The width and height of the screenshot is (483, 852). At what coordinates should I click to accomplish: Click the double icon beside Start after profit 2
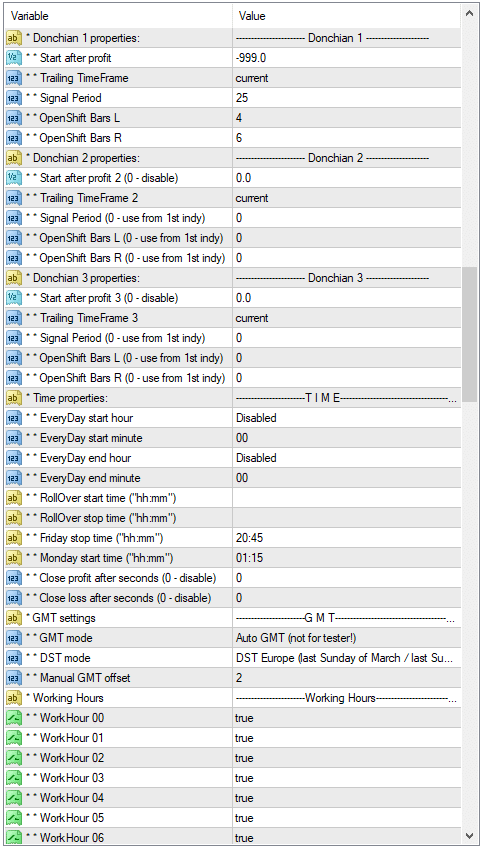click(x=14, y=178)
